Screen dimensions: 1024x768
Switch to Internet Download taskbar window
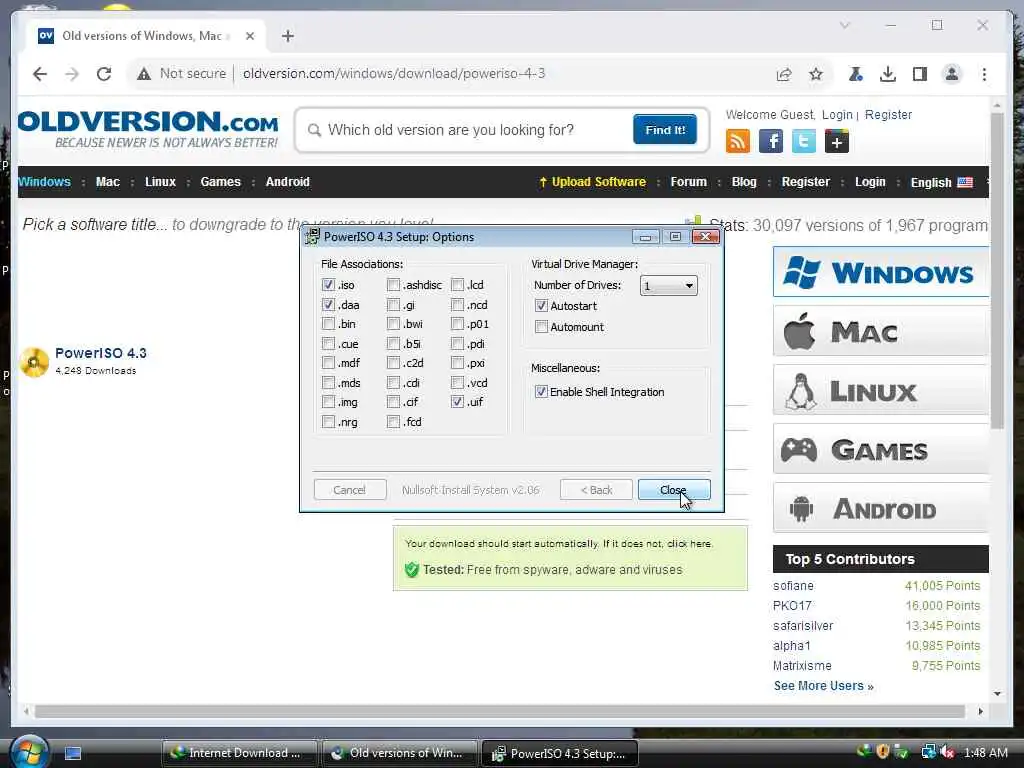tap(239, 753)
